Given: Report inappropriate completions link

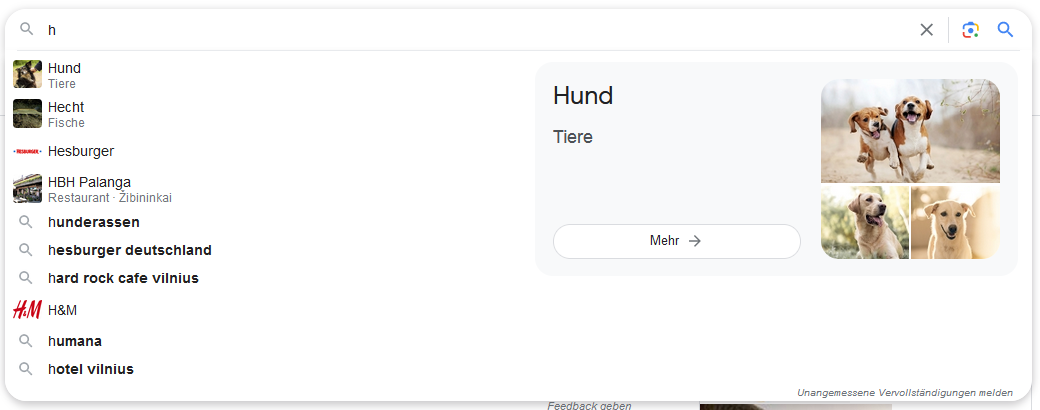Looking at the screenshot, I should 904,393.
